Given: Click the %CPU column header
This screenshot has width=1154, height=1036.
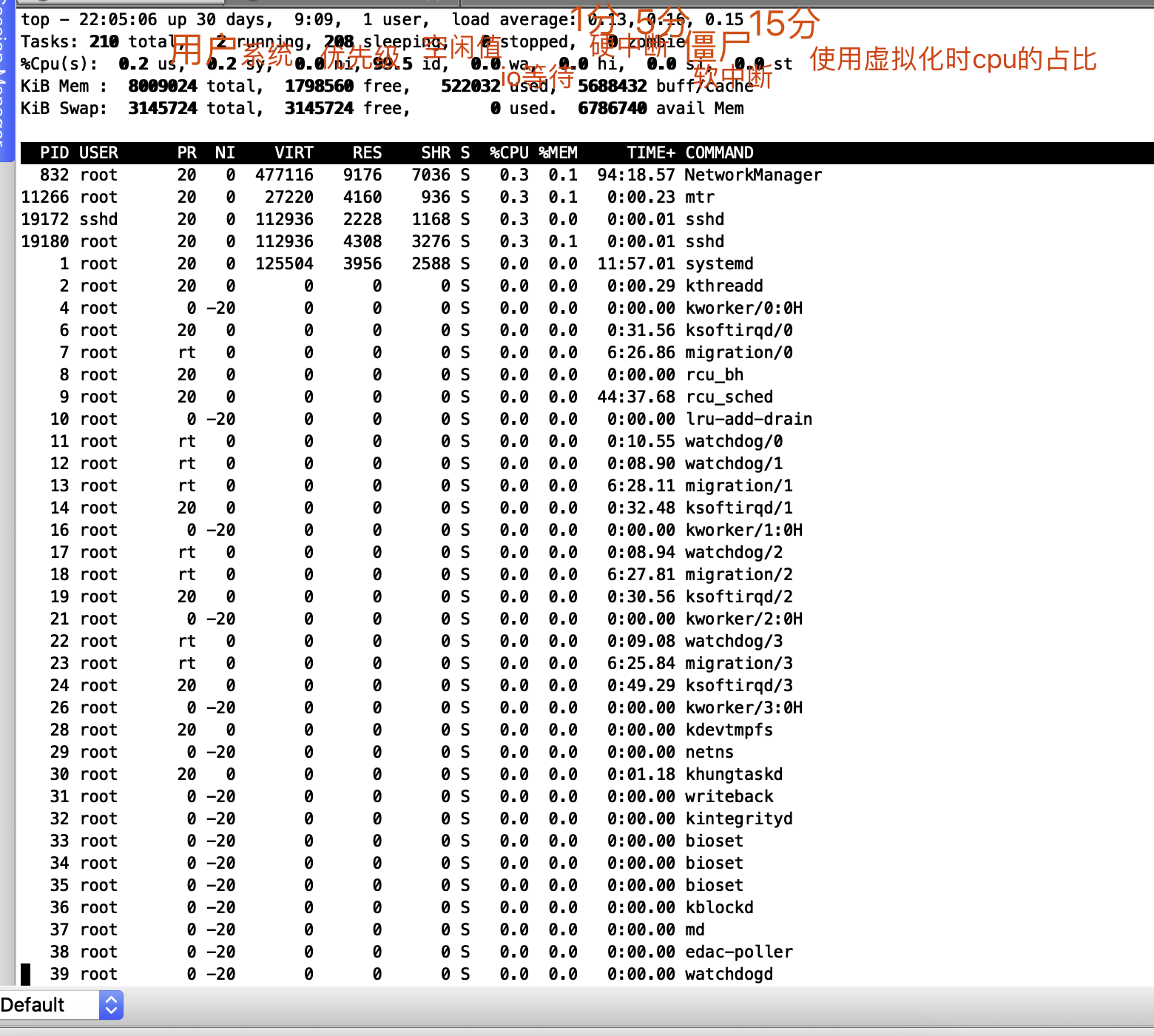Looking at the screenshot, I should 509,152.
